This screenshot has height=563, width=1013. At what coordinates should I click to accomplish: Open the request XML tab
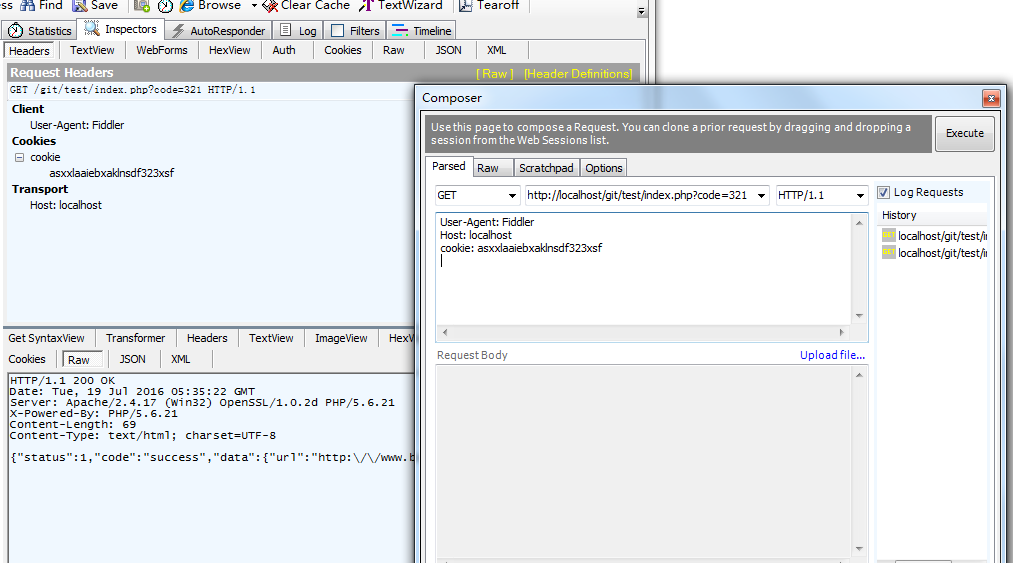[x=496, y=50]
